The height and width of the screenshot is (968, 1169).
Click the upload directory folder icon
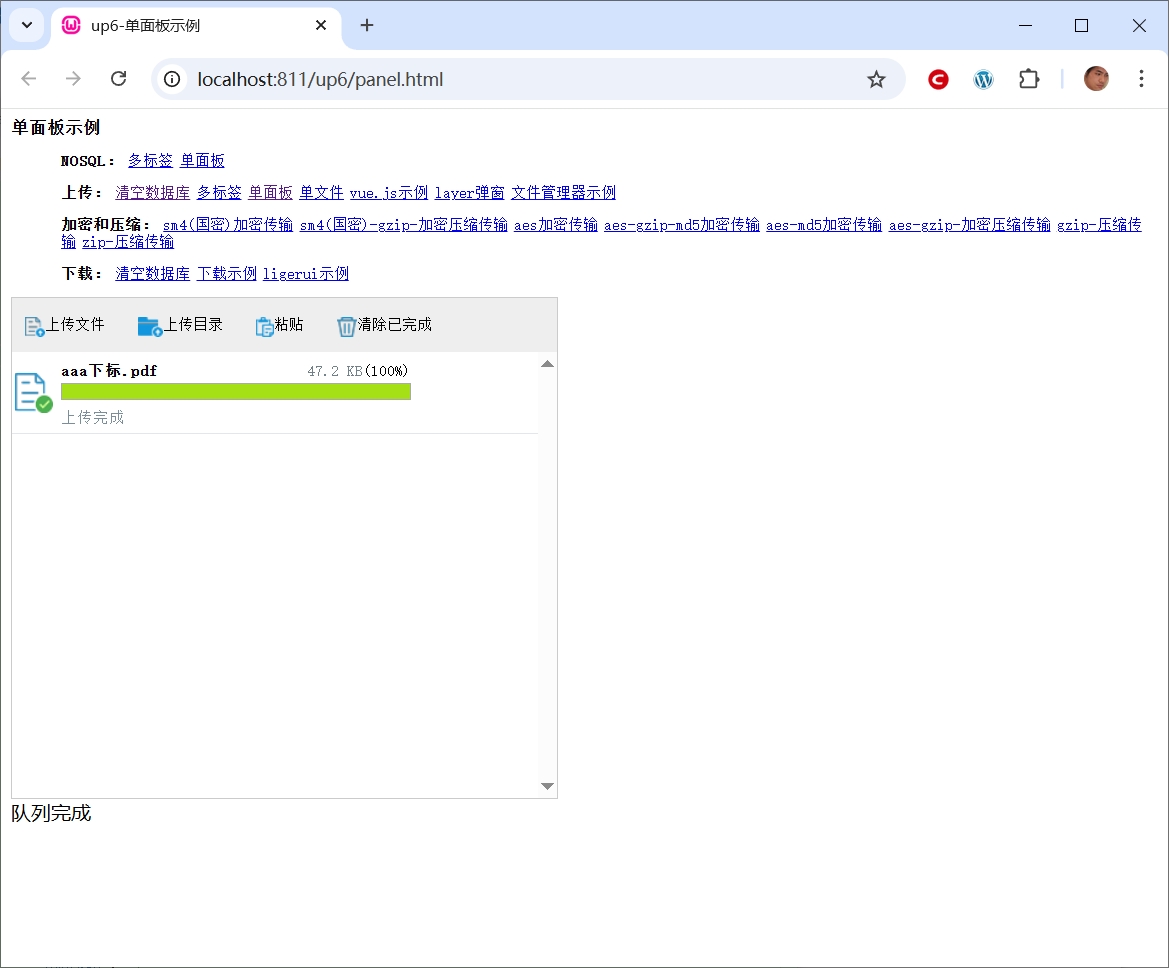pyautogui.click(x=149, y=326)
